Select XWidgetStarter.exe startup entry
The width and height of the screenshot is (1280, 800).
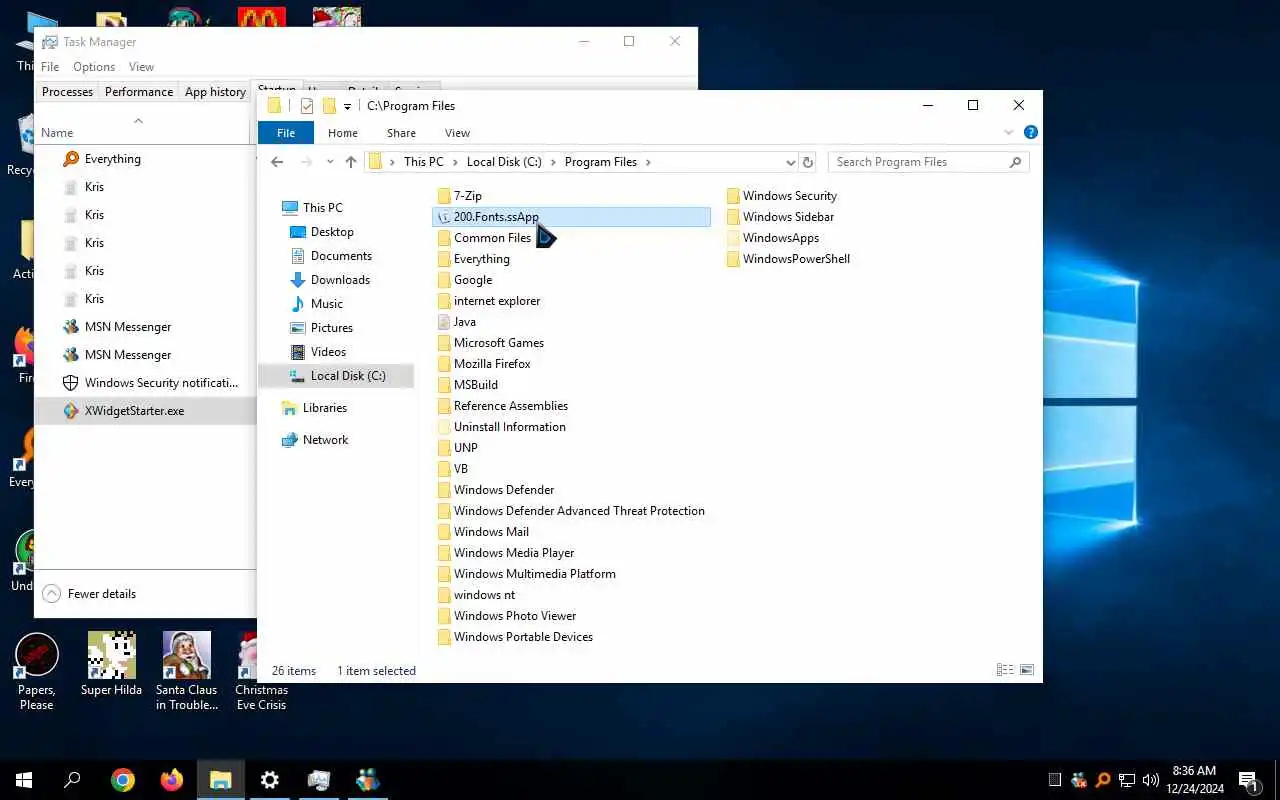(146, 411)
